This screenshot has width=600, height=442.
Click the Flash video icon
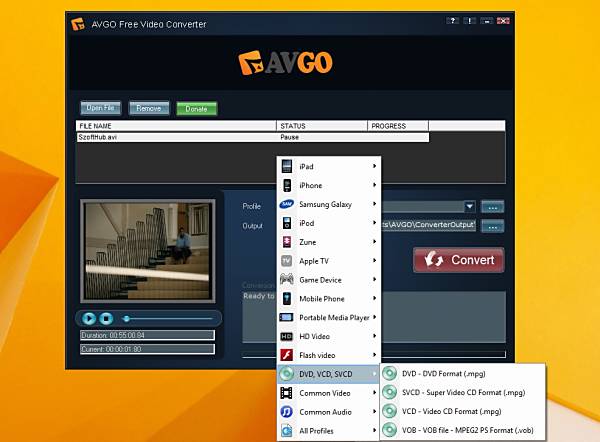point(287,355)
